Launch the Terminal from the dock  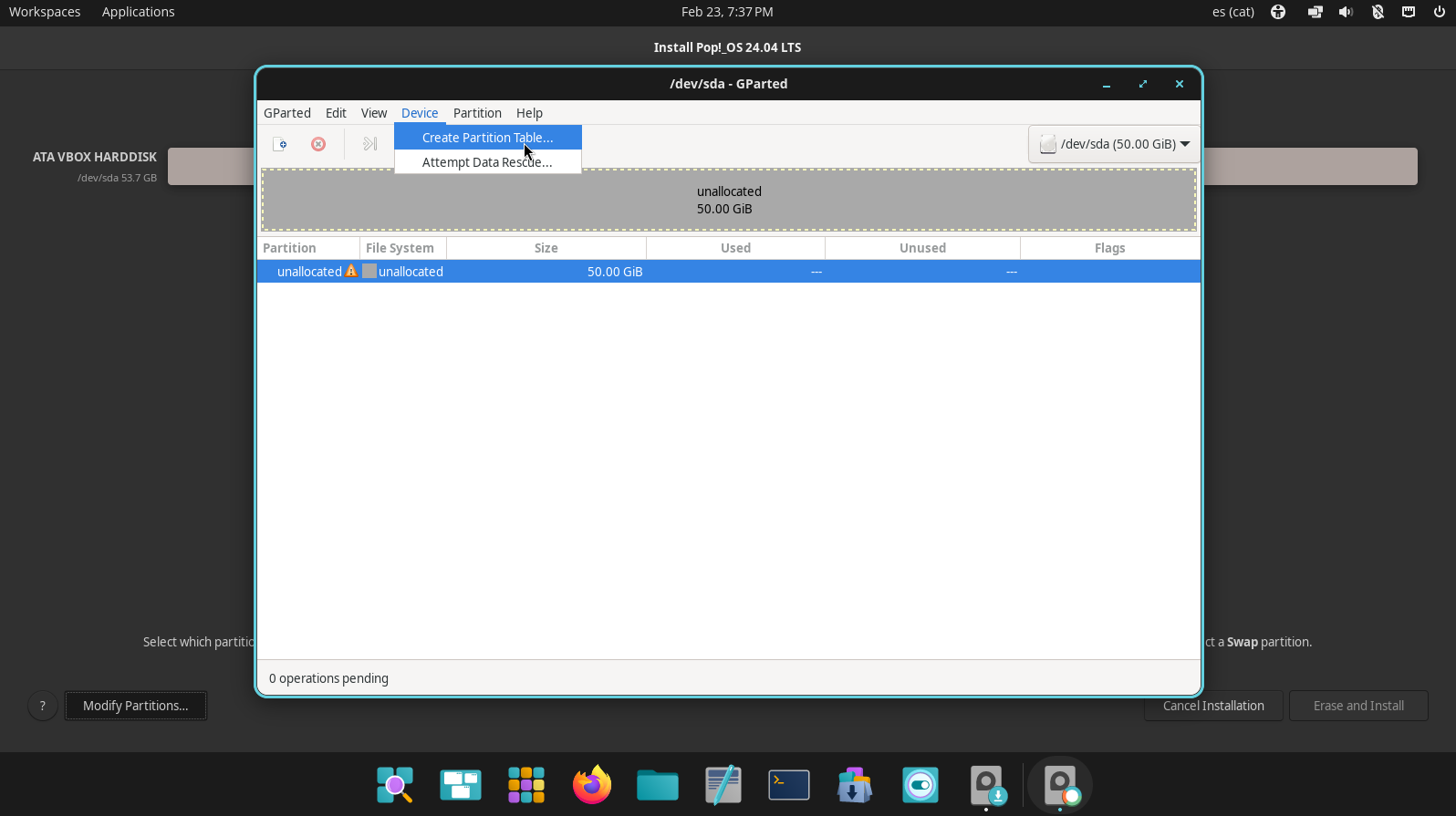789,785
